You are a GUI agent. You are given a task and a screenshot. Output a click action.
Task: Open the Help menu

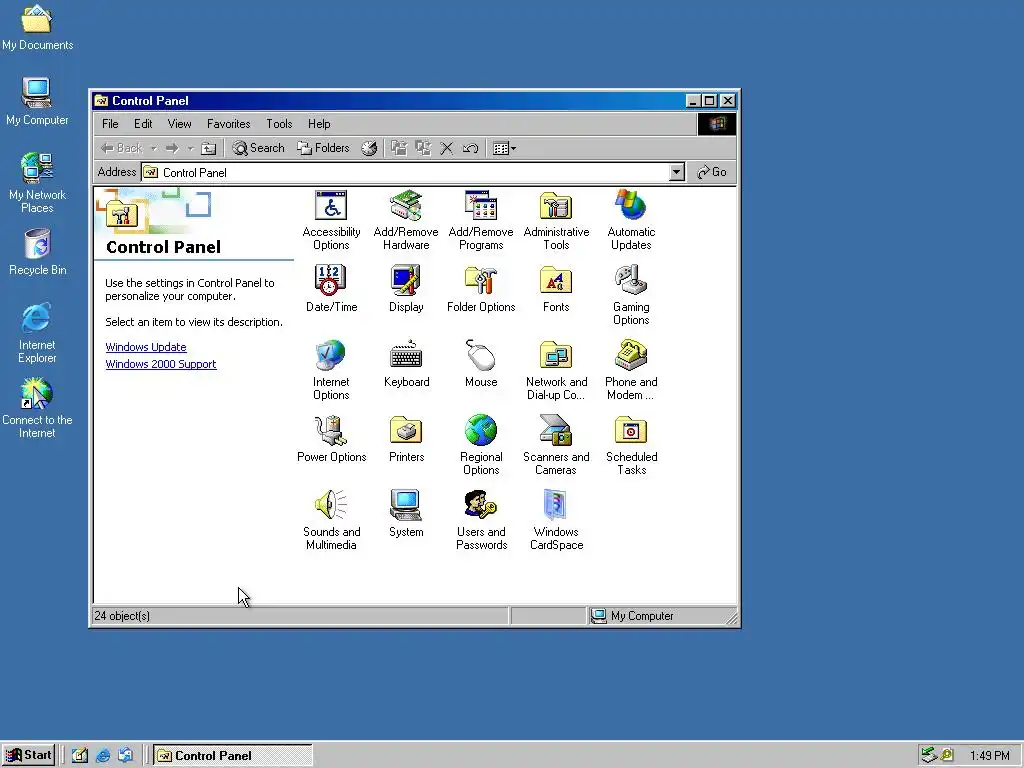coord(319,123)
